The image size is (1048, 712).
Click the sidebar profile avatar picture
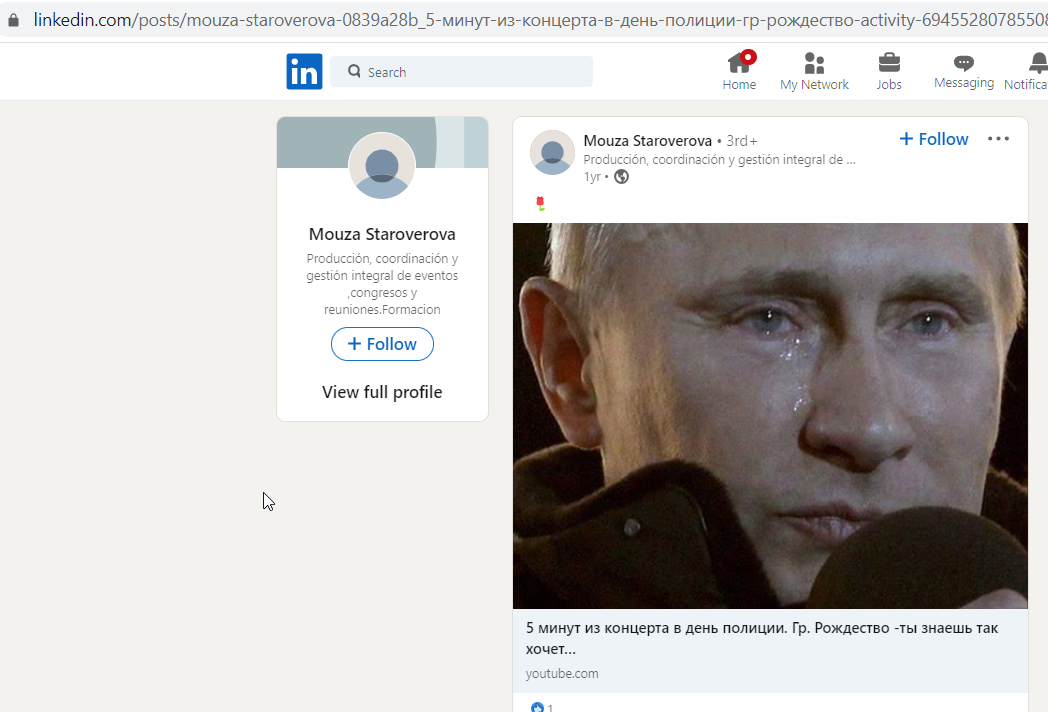coord(382,165)
